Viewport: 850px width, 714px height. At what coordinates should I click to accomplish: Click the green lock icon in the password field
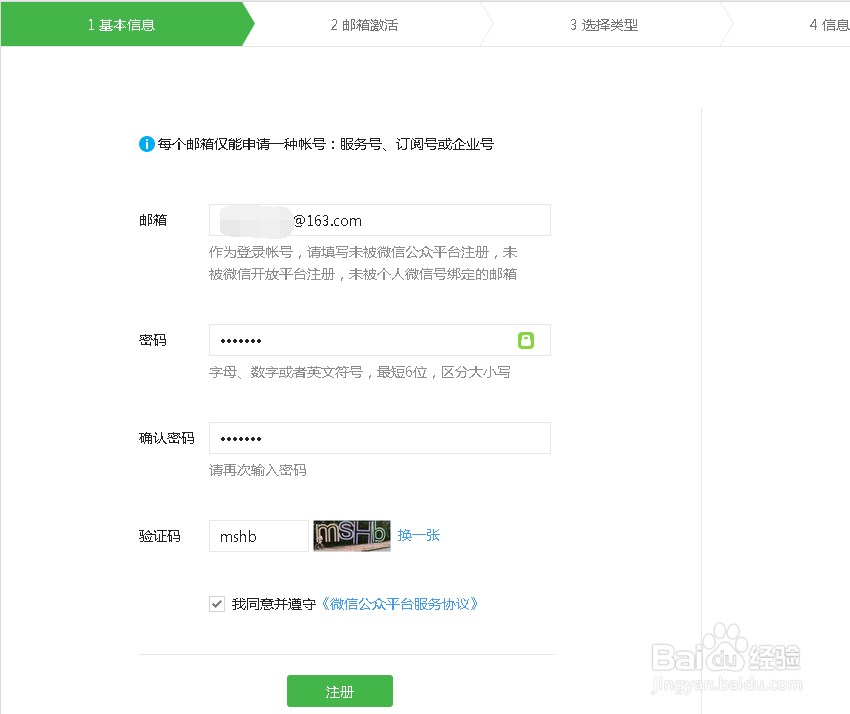coord(526,340)
